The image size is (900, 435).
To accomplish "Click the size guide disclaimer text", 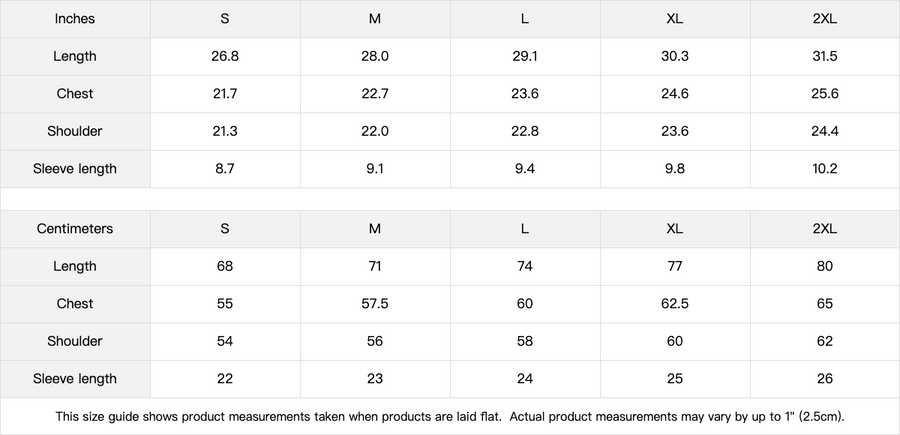I will coord(450,416).
